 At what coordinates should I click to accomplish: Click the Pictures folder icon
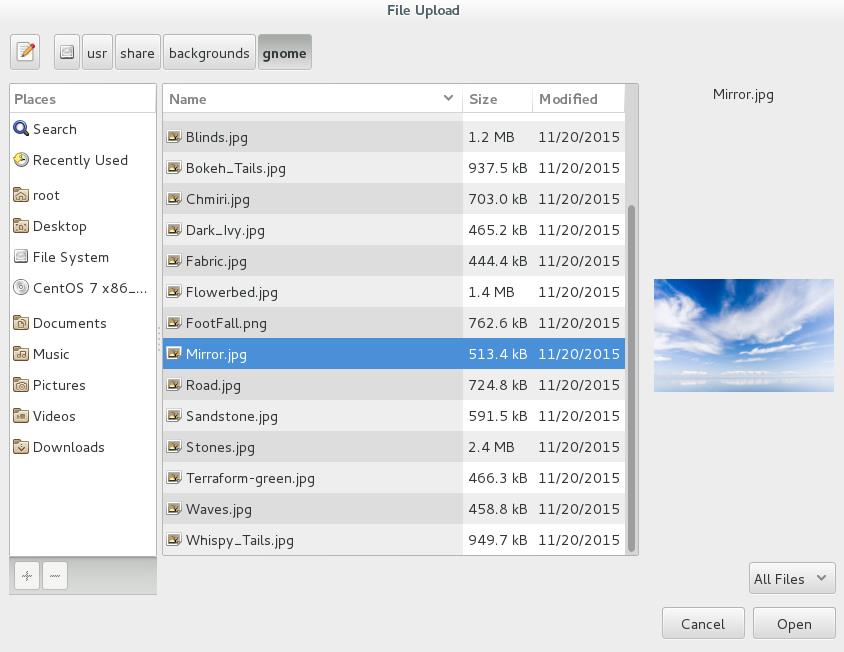(x=20, y=385)
